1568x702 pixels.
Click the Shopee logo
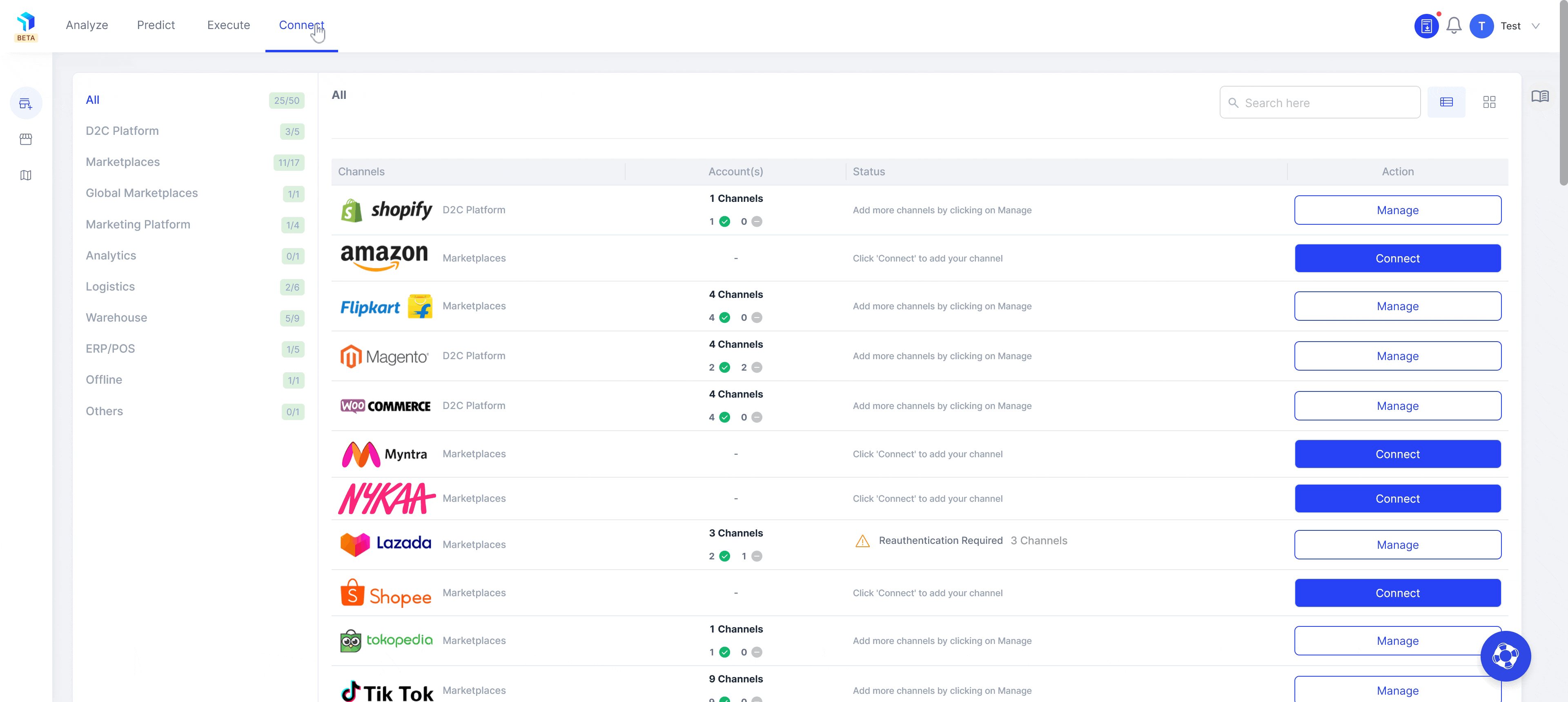coord(385,593)
